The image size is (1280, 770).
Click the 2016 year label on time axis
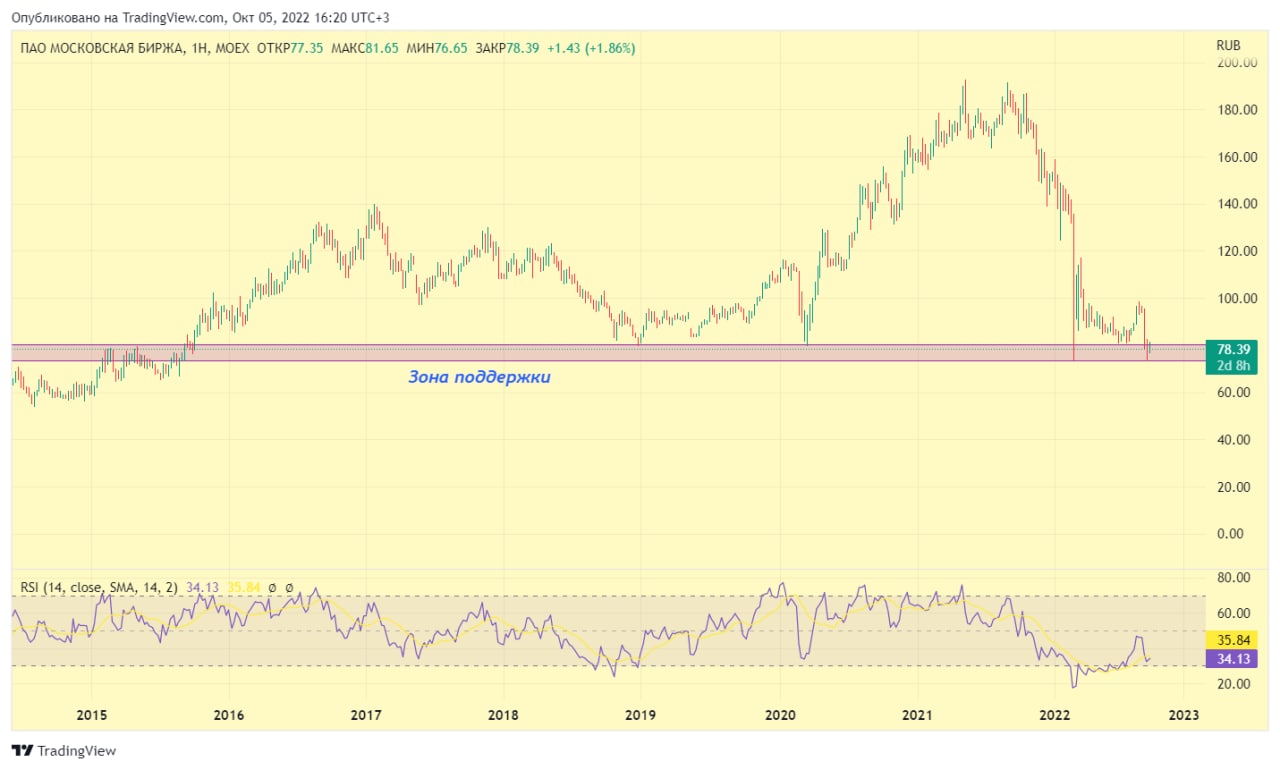click(x=229, y=715)
